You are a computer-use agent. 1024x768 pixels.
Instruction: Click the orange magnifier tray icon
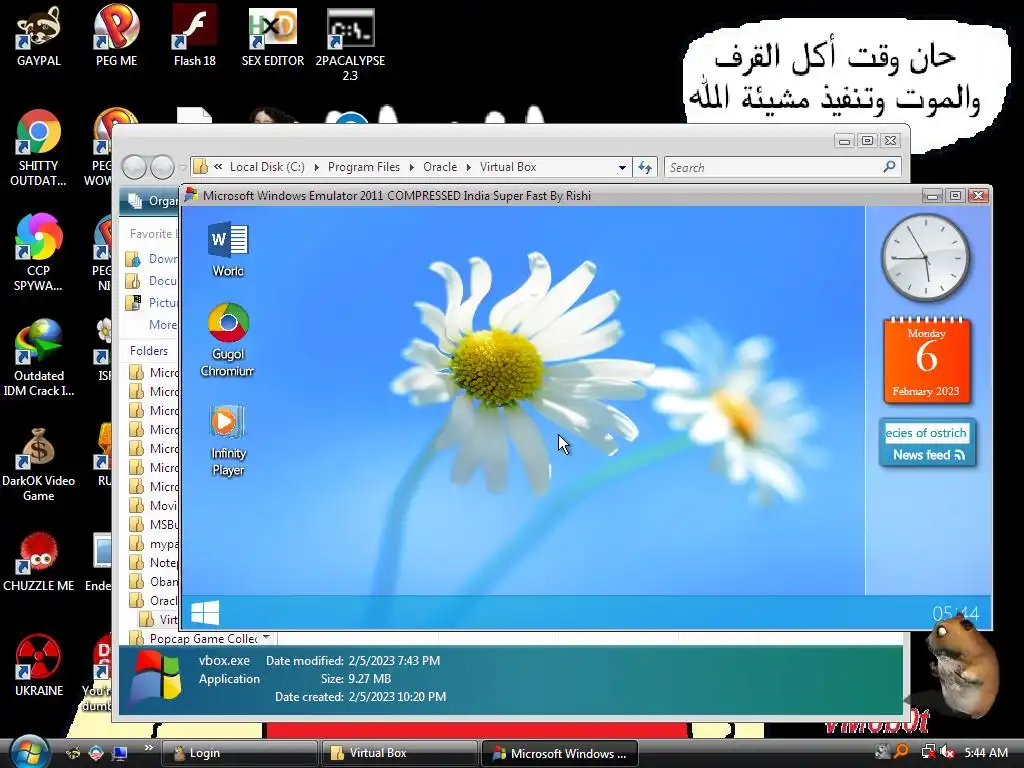(x=902, y=752)
